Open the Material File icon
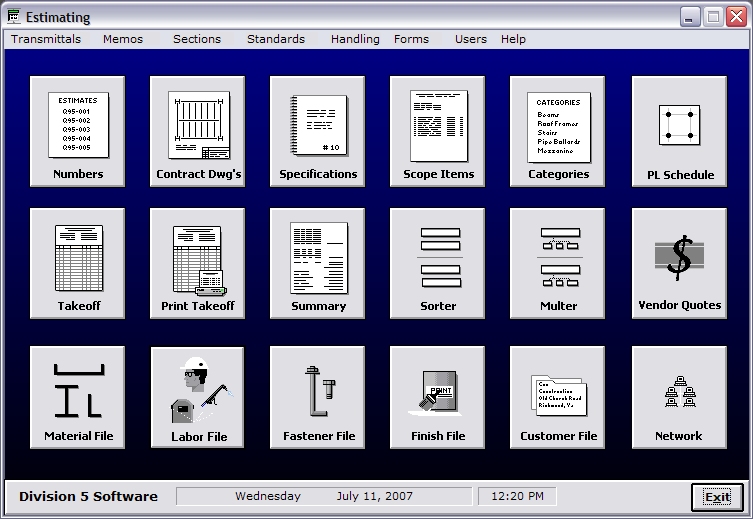The height and width of the screenshot is (519, 753). pyautogui.click(x=78, y=394)
